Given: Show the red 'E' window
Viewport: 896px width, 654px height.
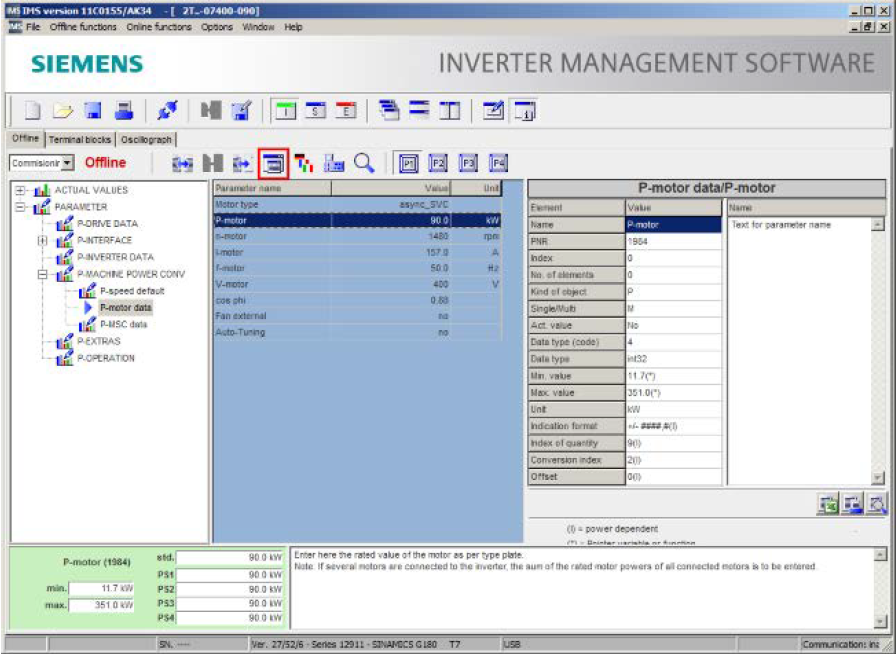Looking at the screenshot, I should click(346, 110).
